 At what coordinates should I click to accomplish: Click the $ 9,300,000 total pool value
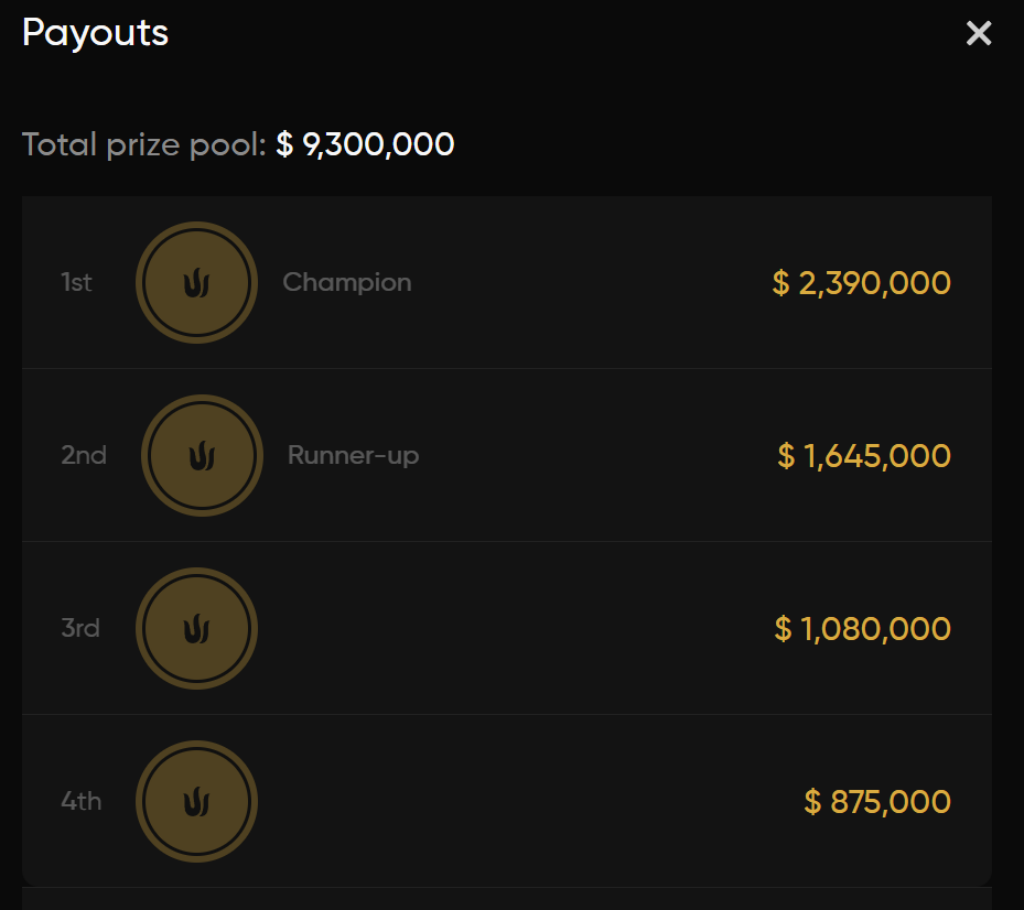[x=365, y=145]
